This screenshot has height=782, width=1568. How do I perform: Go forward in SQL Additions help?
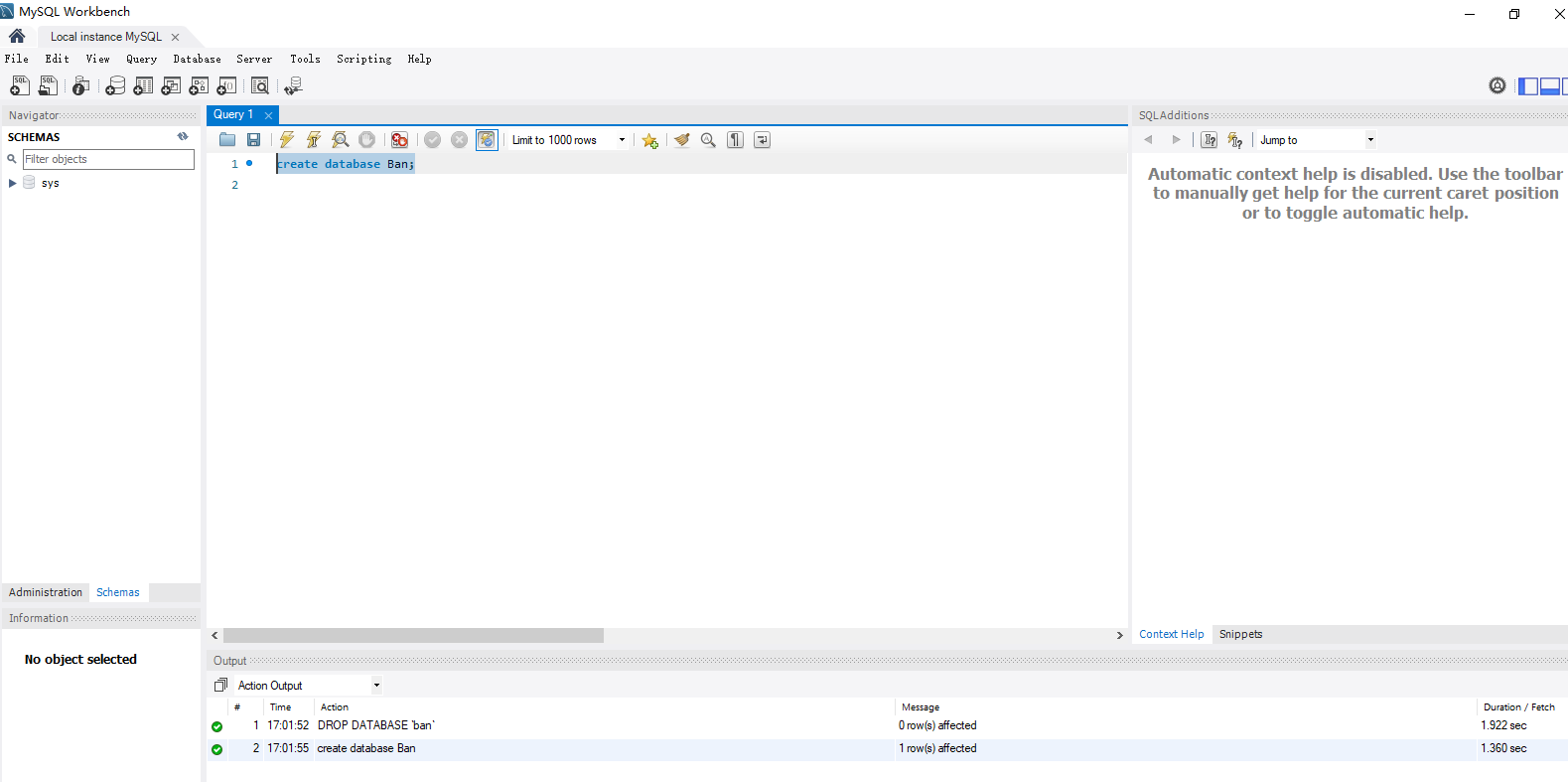(x=1177, y=140)
